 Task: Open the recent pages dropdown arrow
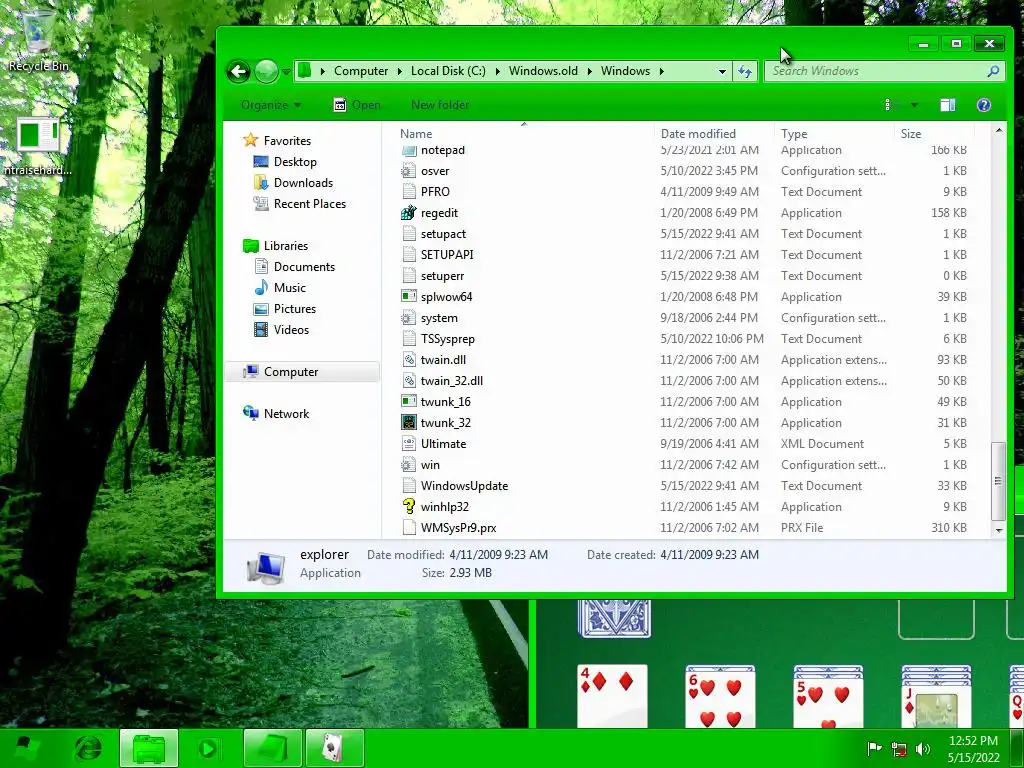[x=286, y=72]
